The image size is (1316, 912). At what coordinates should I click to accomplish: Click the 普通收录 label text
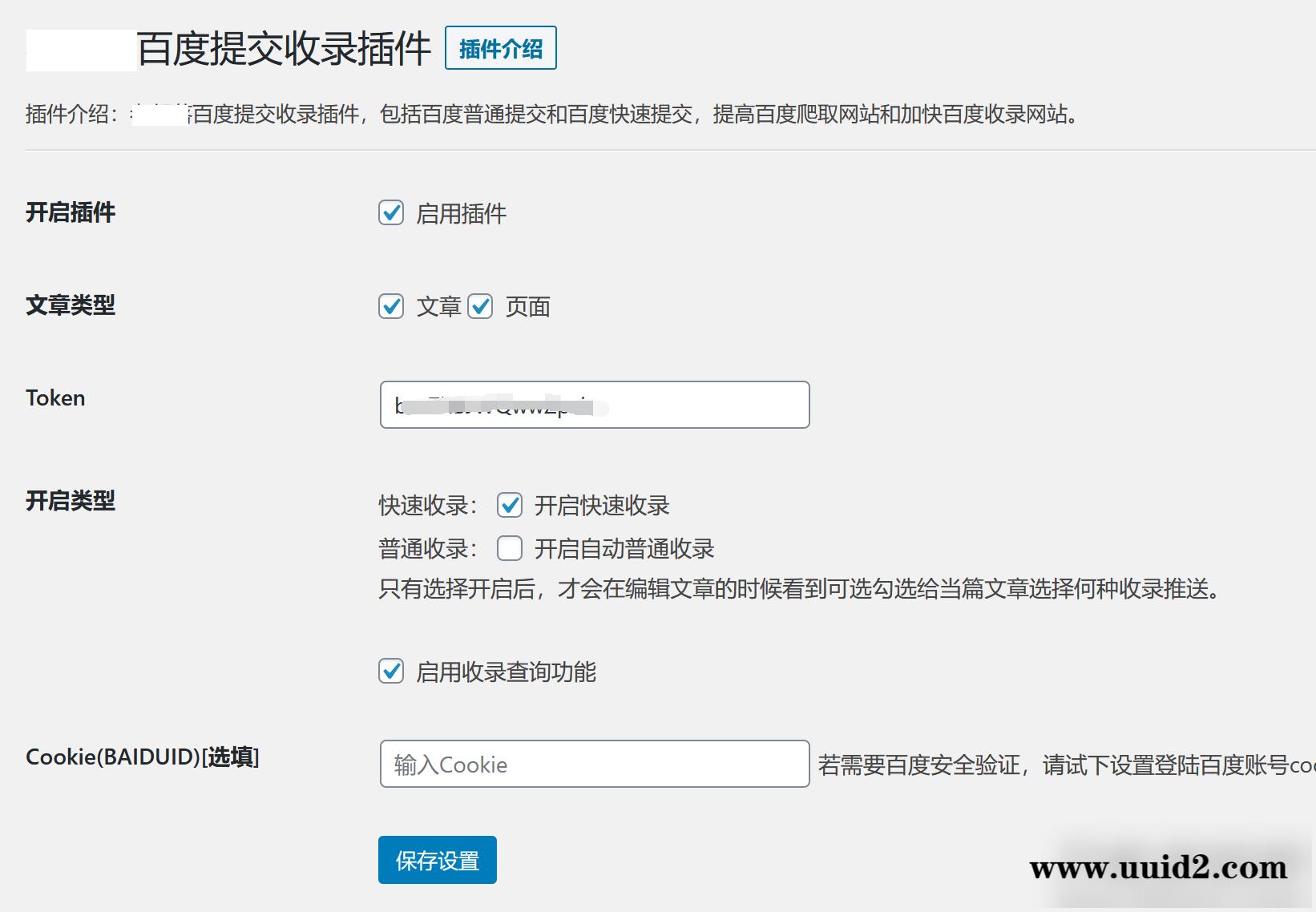tap(425, 548)
